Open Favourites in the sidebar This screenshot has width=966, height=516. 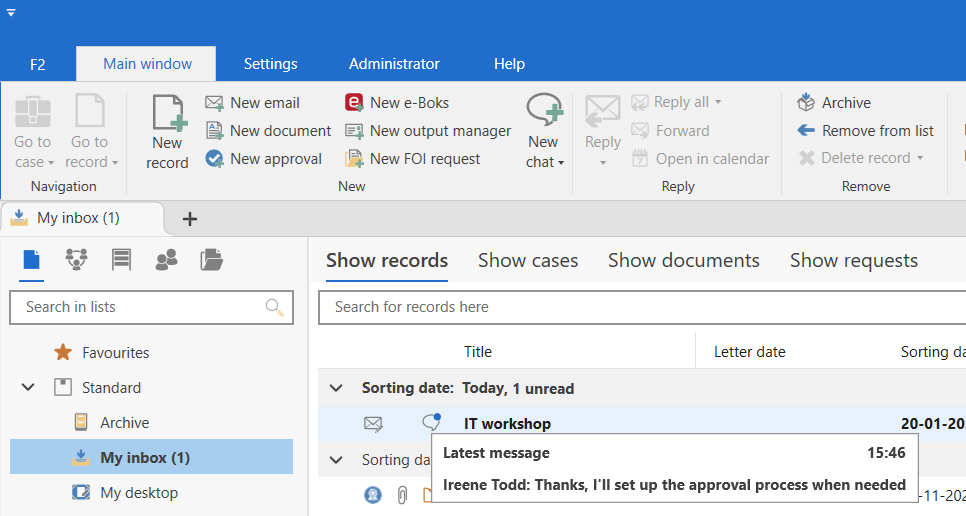(x=115, y=353)
